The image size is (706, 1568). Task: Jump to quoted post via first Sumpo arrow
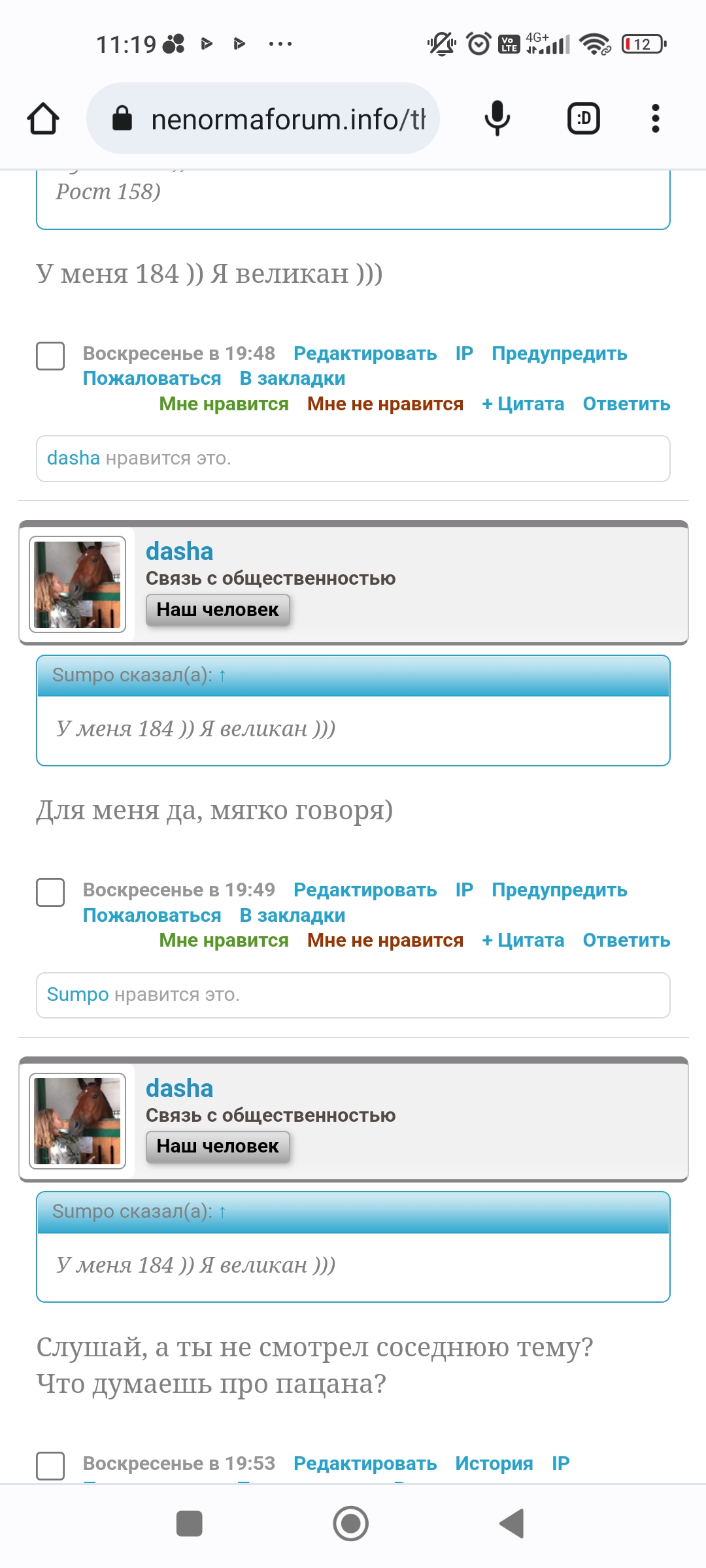pos(222,676)
